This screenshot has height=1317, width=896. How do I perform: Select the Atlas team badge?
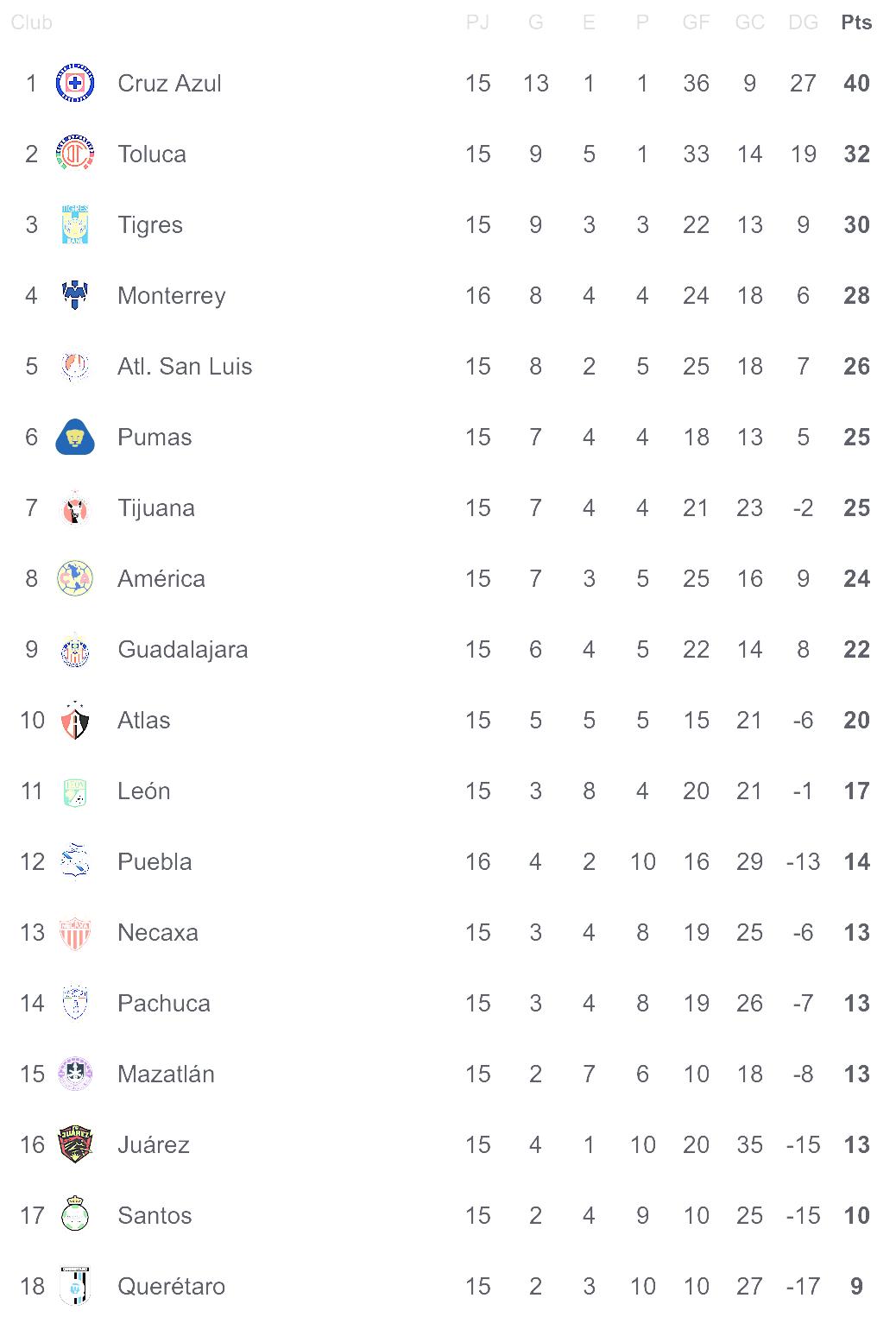pos(75,721)
